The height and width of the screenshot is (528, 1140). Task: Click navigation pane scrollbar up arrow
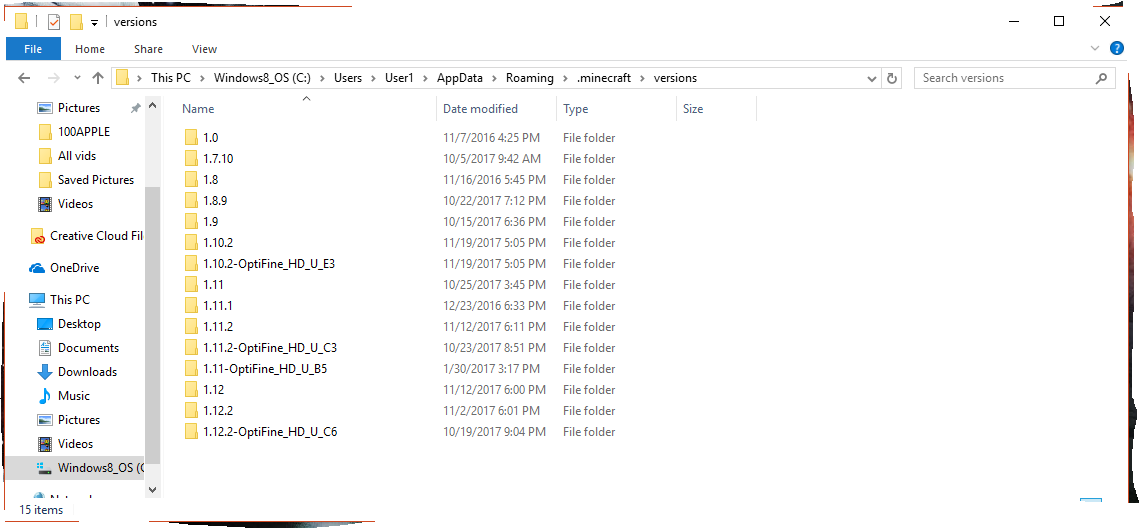[x=152, y=106]
